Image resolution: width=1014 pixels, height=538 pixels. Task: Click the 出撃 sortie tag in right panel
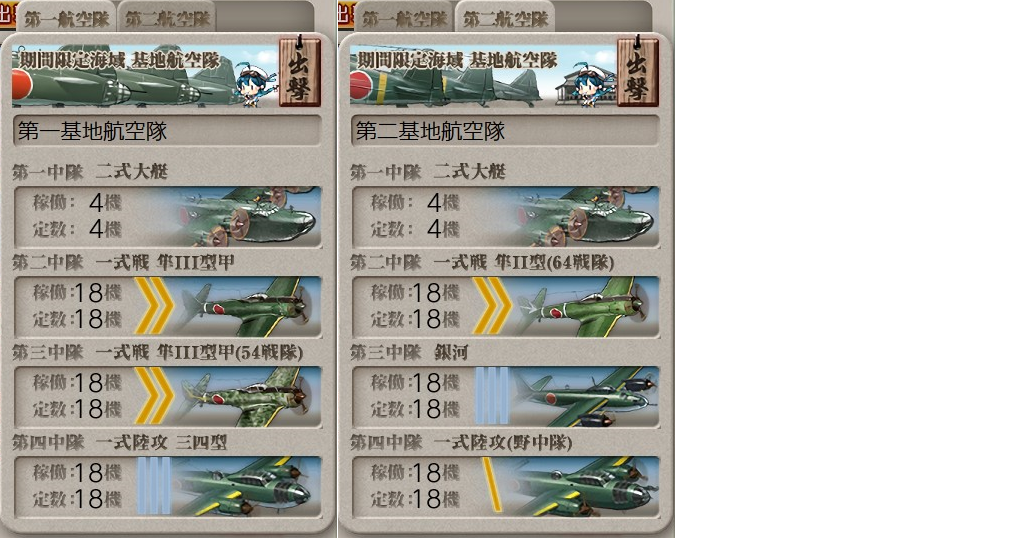638,72
